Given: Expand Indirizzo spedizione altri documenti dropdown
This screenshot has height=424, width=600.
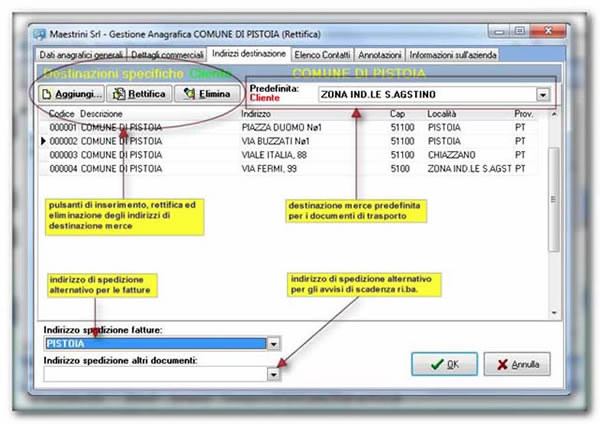Looking at the screenshot, I should [x=274, y=373].
